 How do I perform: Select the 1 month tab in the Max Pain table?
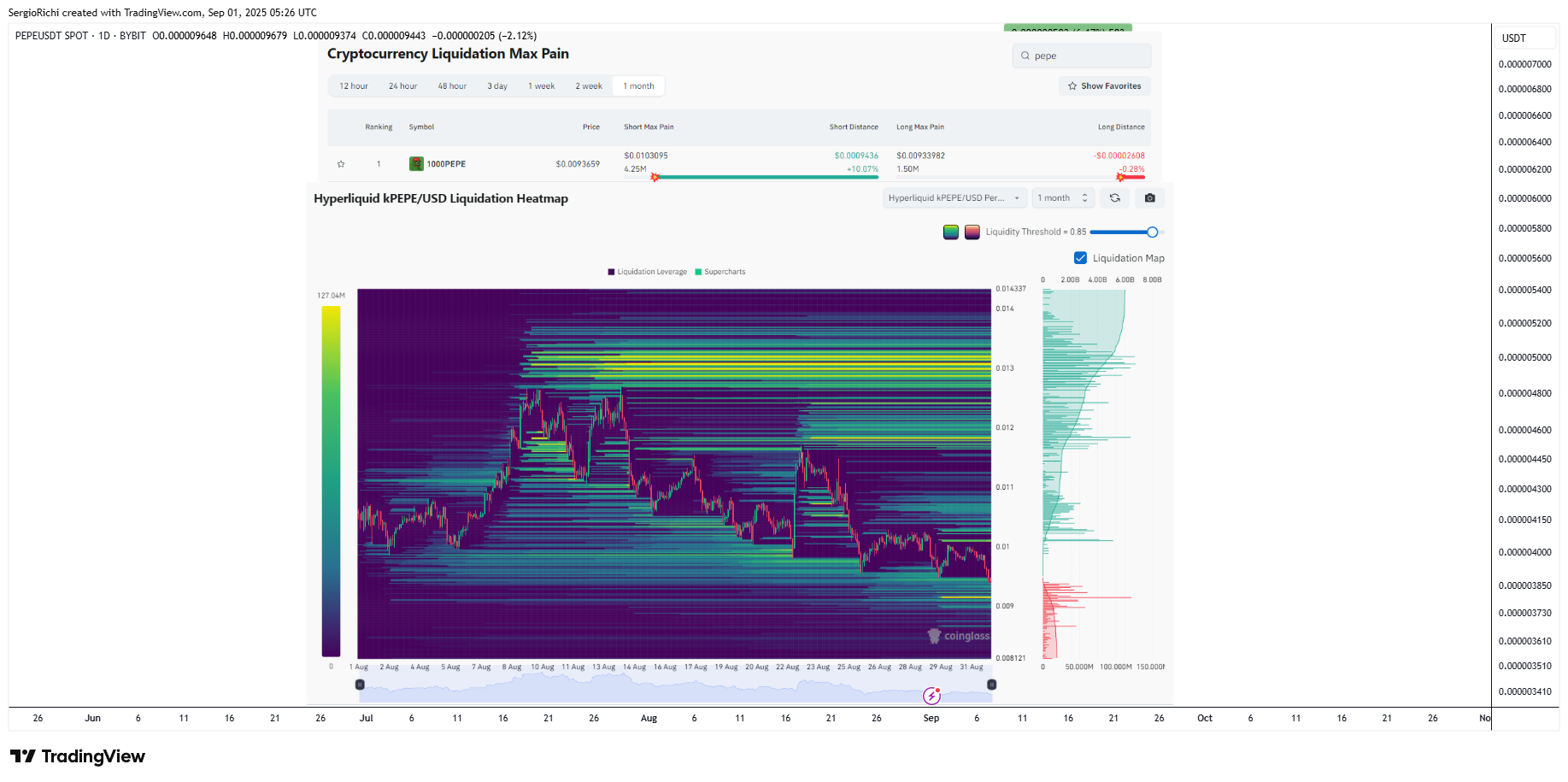638,86
